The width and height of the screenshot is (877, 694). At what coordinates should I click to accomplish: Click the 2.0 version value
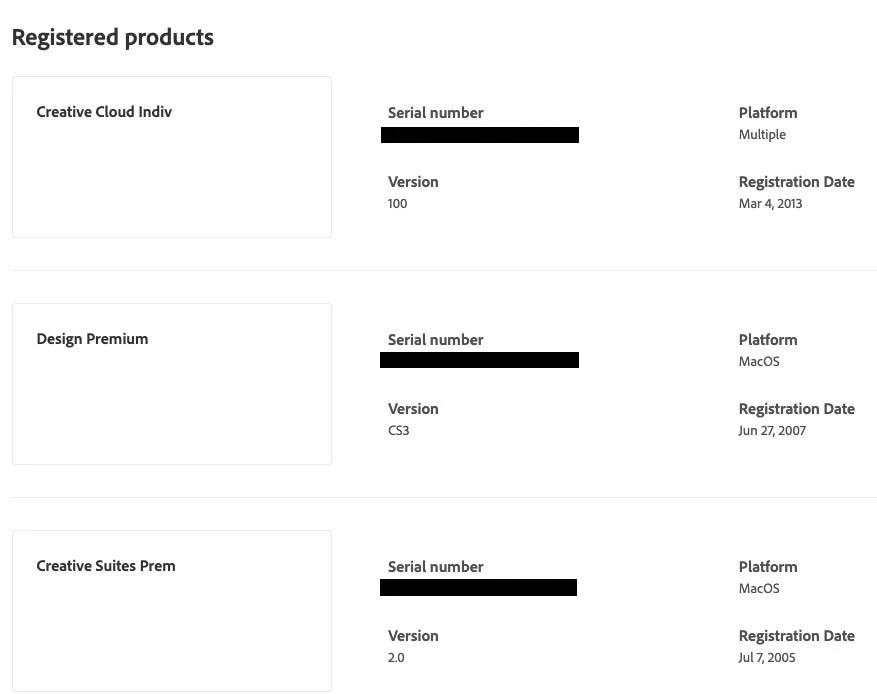(x=396, y=658)
